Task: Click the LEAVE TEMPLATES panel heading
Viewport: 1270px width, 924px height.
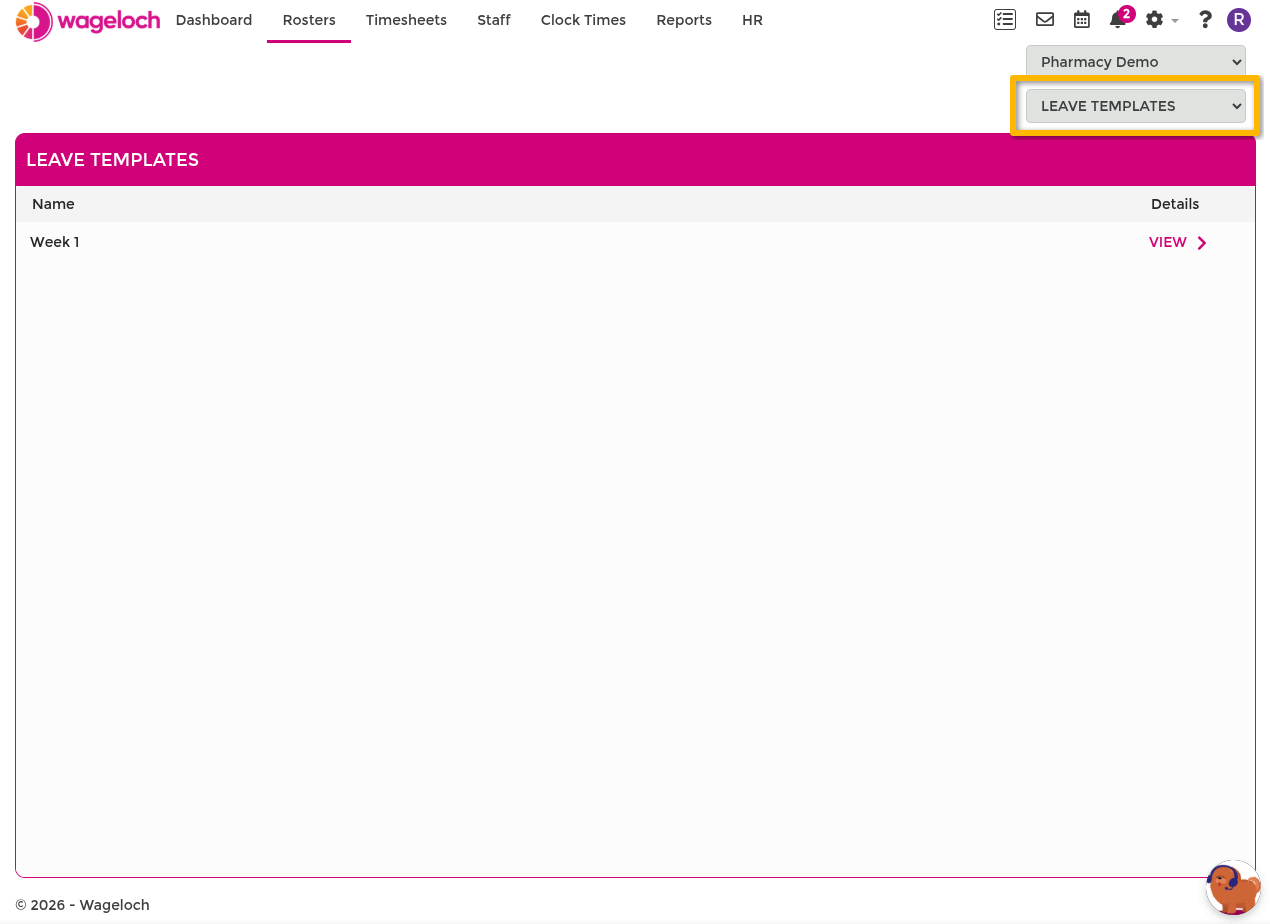Action: 113,160
